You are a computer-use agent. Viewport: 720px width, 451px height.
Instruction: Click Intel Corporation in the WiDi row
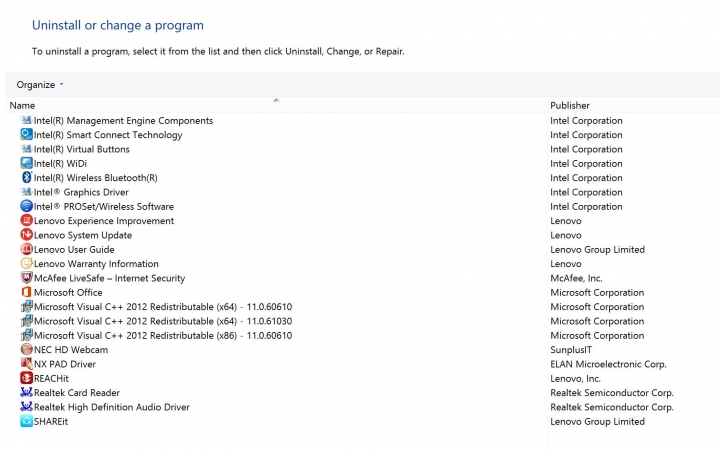coord(586,163)
